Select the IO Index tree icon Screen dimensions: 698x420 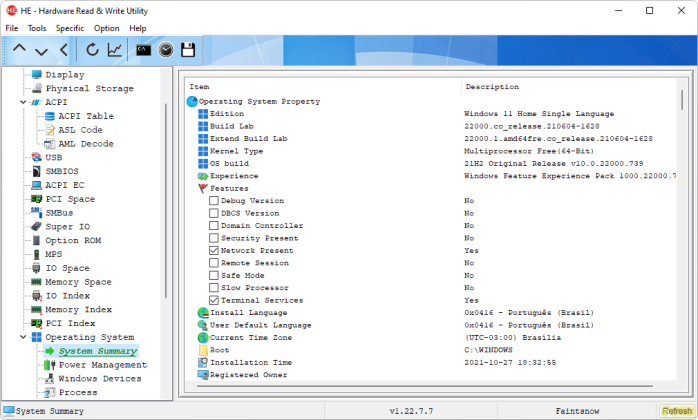(37, 296)
